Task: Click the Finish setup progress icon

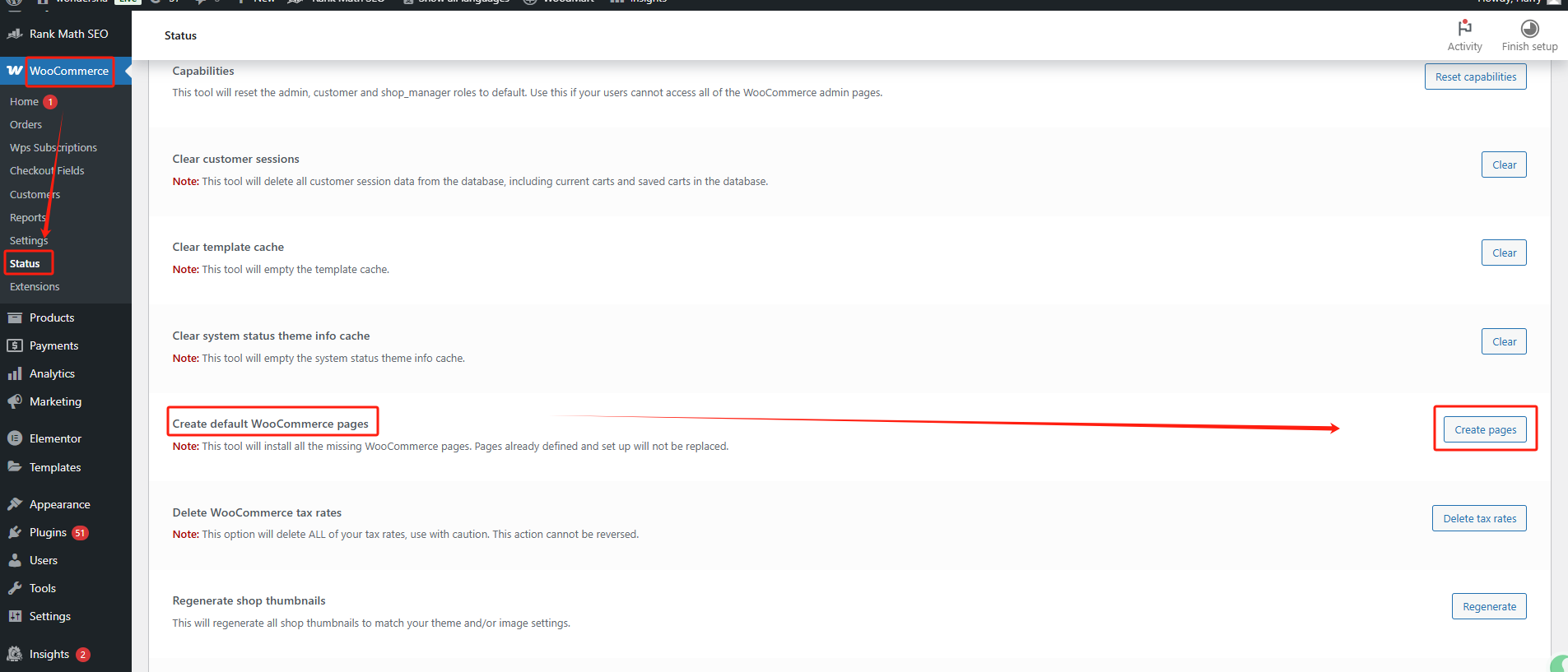Action: 1529,29
